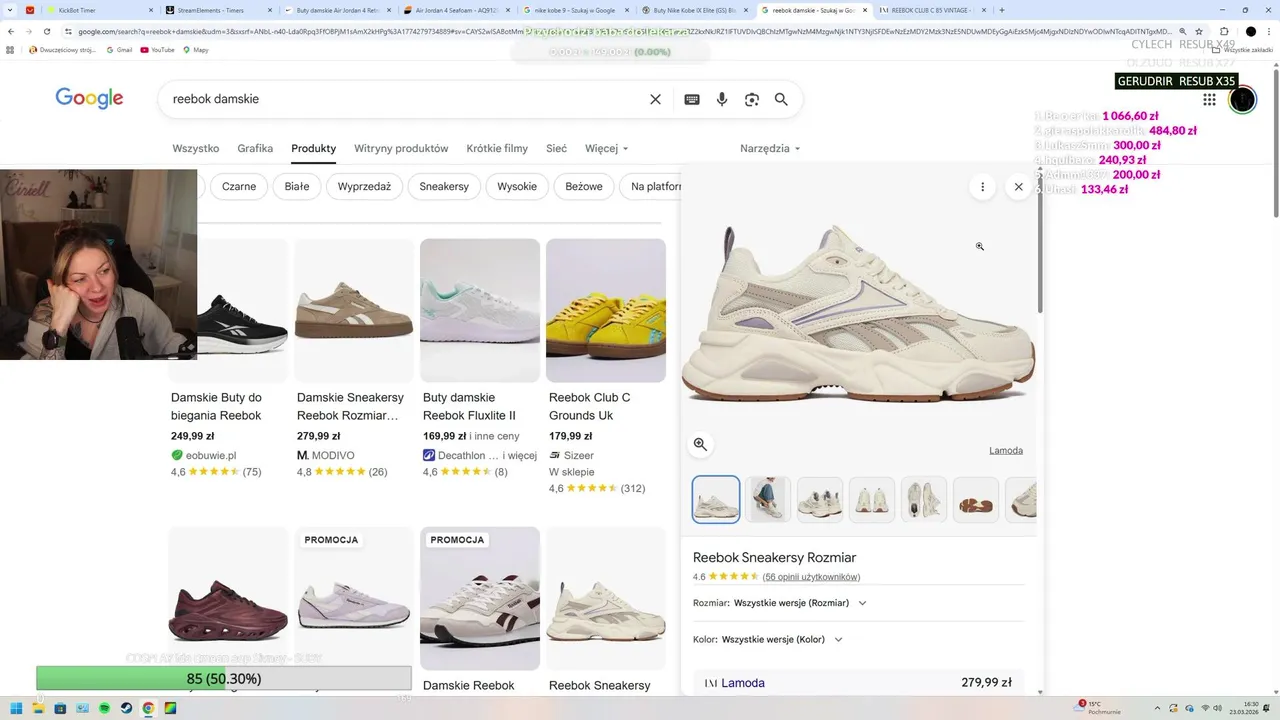Expand the Narzędzia dropdown
Screen dimensions: 1280x720
coord(770,148)
